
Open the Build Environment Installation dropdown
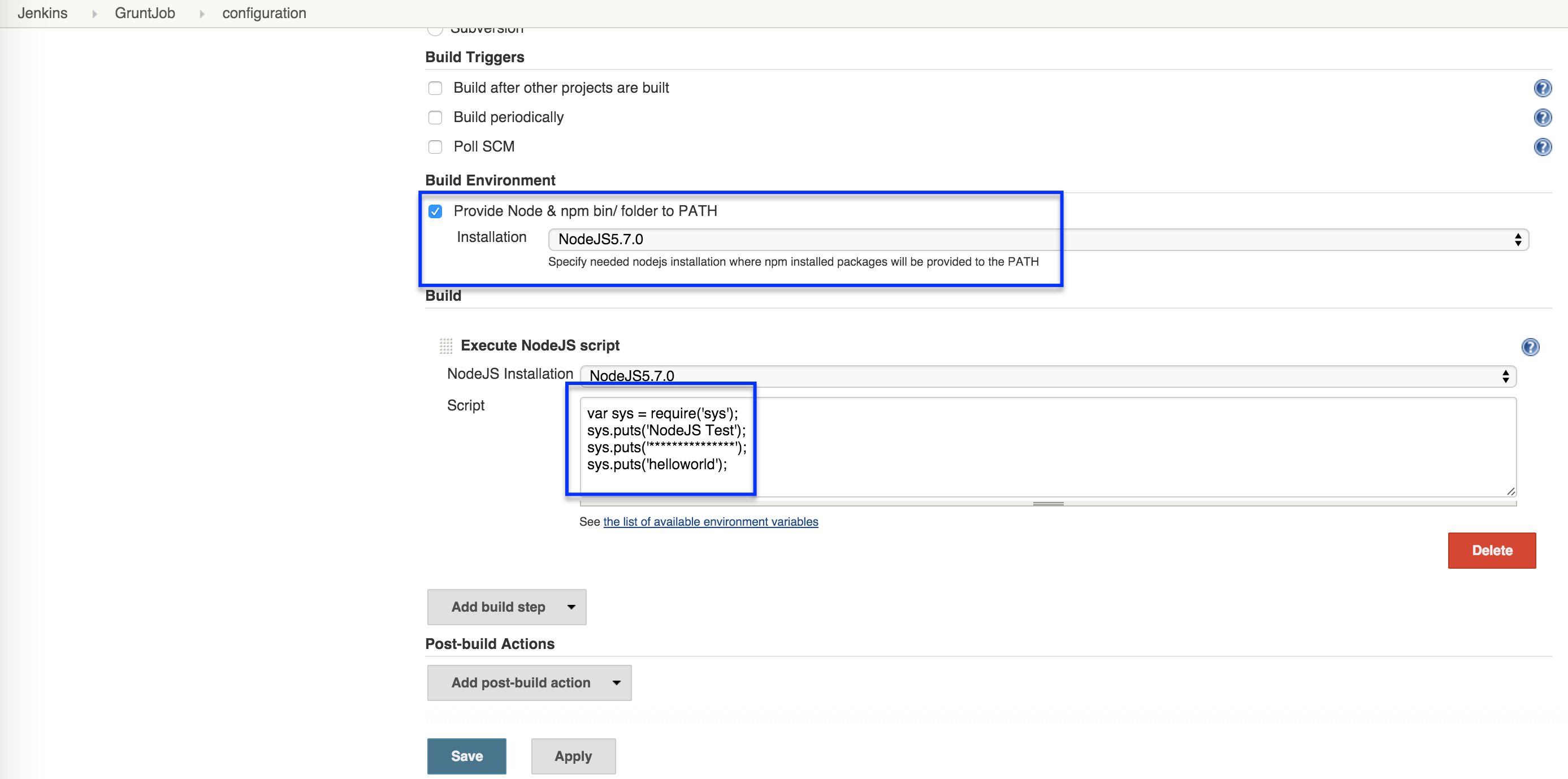point(1038,239)
